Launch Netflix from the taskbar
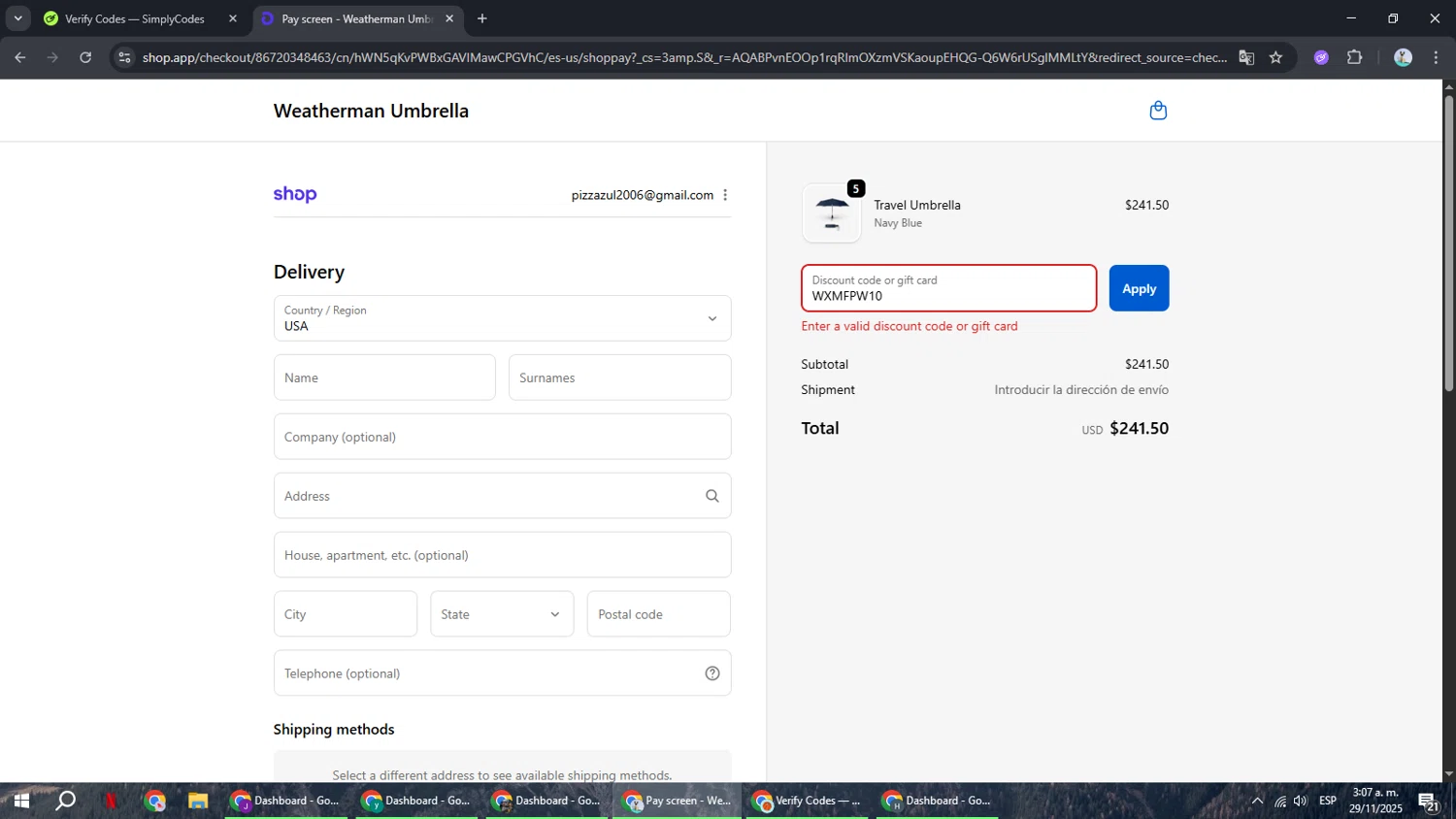The width and height of the screenshot is (1456, 819). pyautogui.click(x=111, y=801)
